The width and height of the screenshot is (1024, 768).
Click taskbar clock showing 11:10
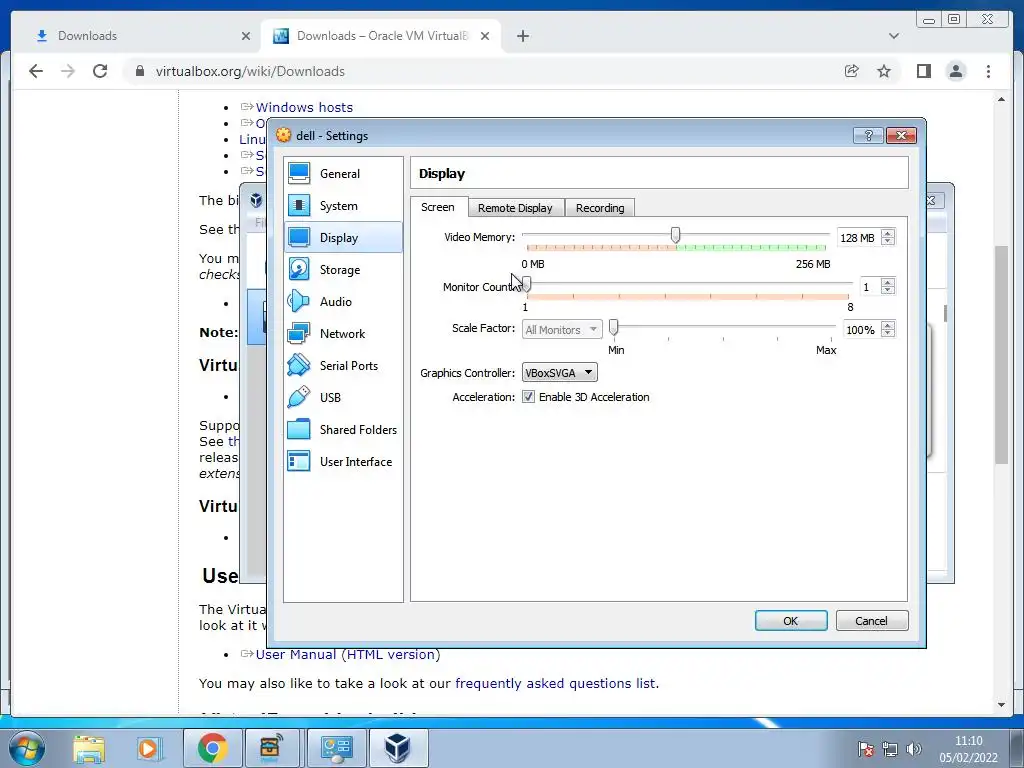(968, 749)
